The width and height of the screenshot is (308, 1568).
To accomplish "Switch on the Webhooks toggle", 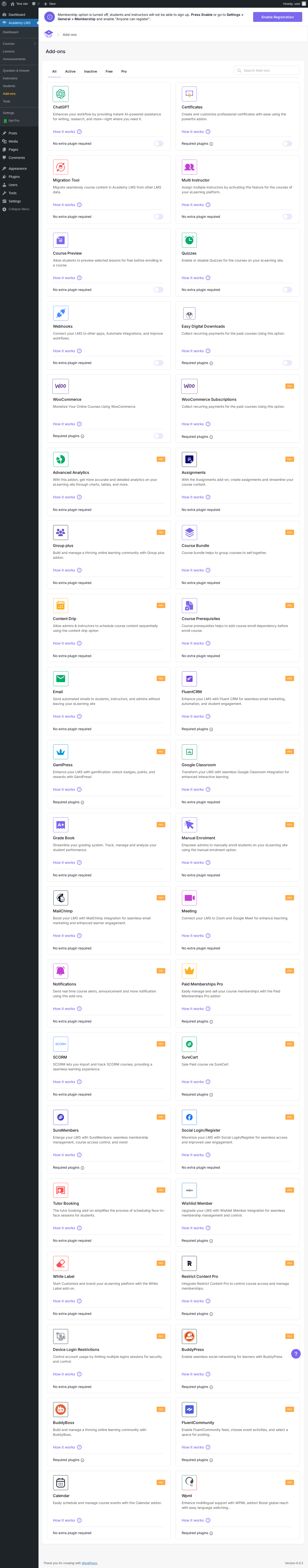I will [x=158, y=363].
